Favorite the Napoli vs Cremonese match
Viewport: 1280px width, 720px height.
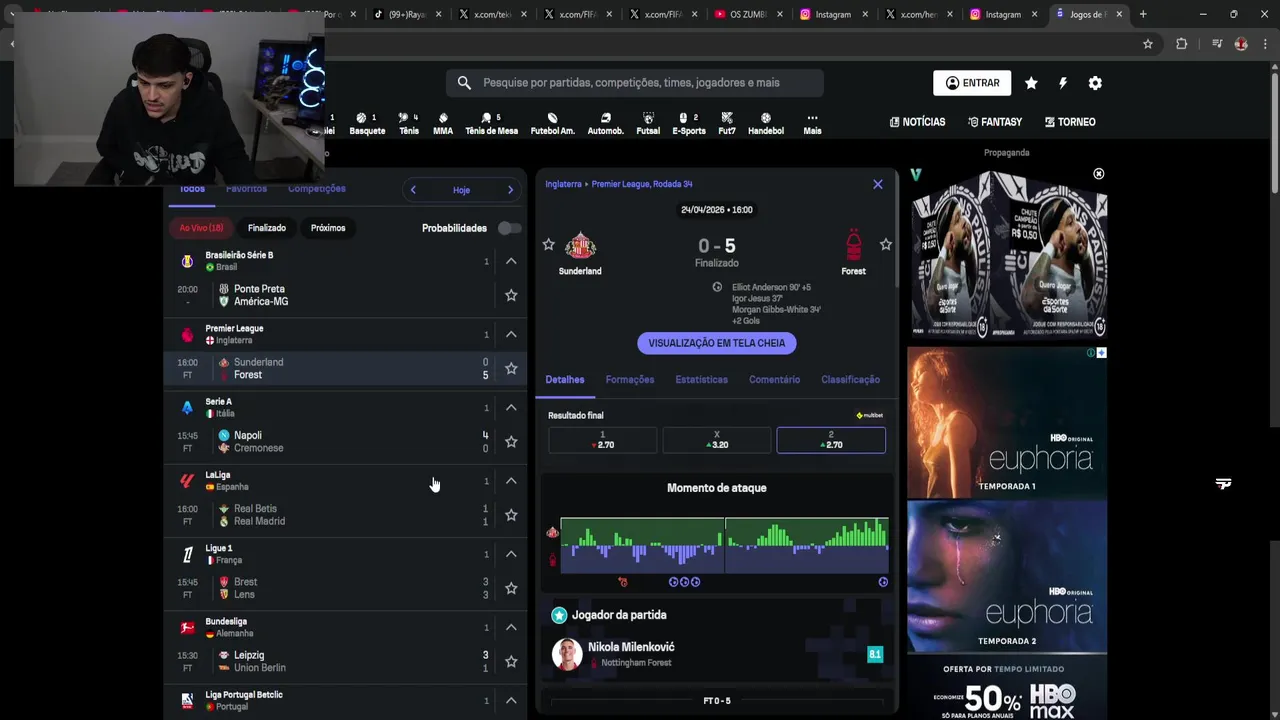click(511, 441)
